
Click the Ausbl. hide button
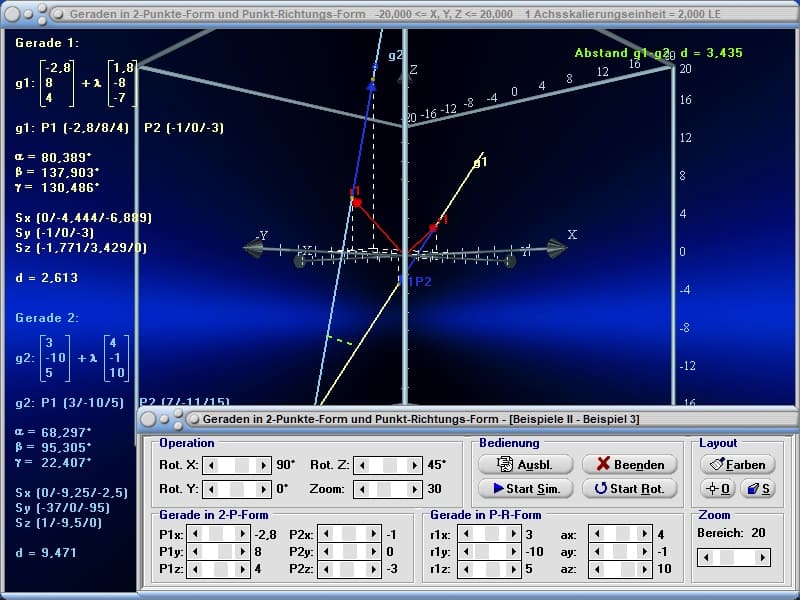pos(525,465)
